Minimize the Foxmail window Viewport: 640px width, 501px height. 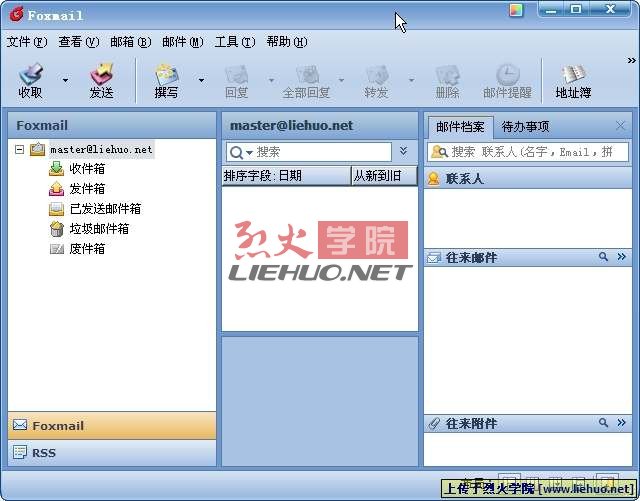click(x=551, y=10)
